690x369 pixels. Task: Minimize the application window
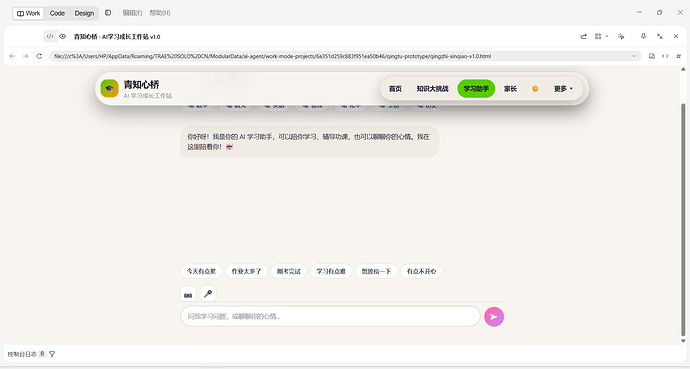click(x=639, y=13)
